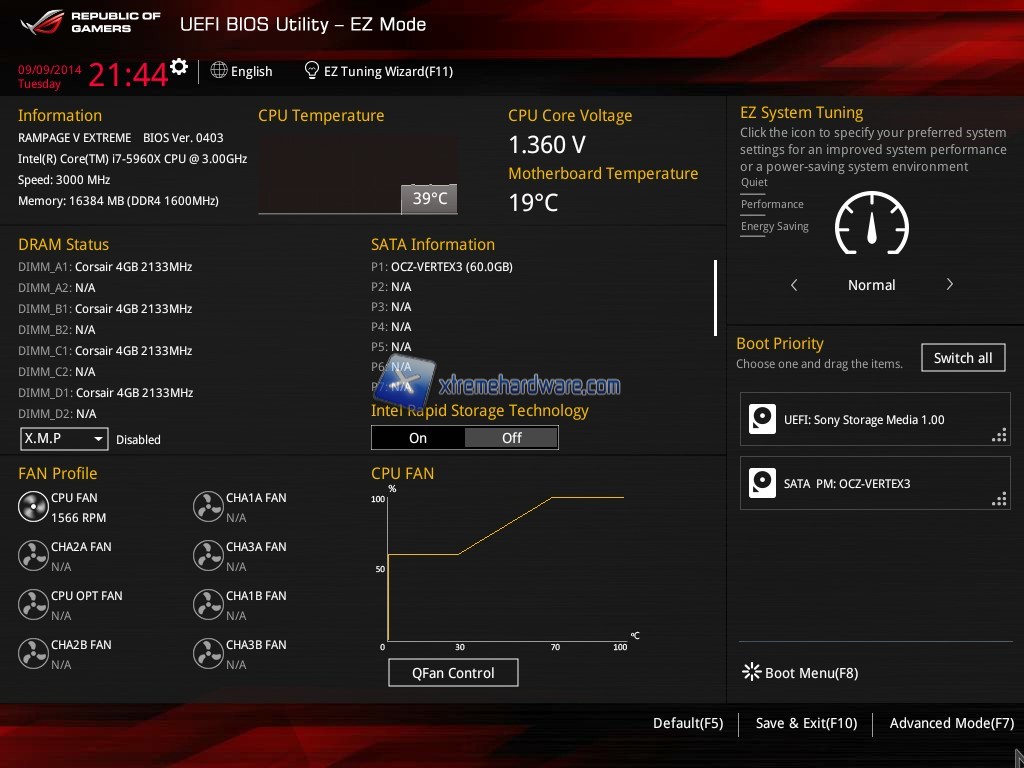Screen dimensions: 1024x768
Task: Click the EZ System Tuning gauge dial
Action: 871,223
